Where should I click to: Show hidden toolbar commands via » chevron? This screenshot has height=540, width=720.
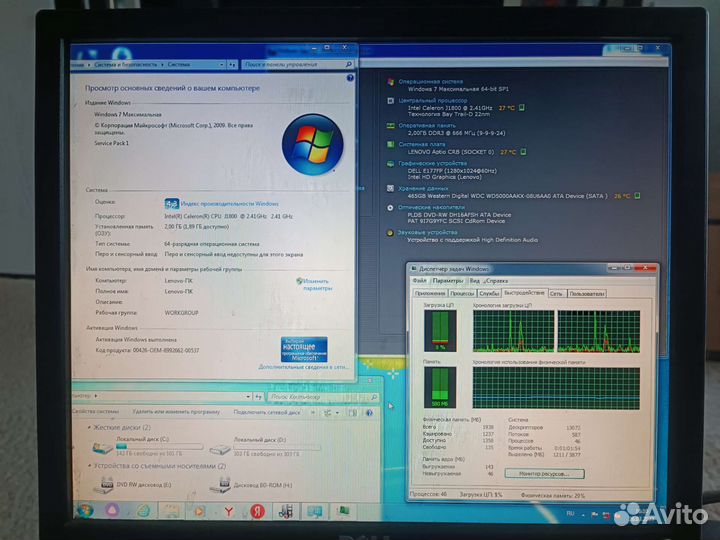tap(313, 413)
